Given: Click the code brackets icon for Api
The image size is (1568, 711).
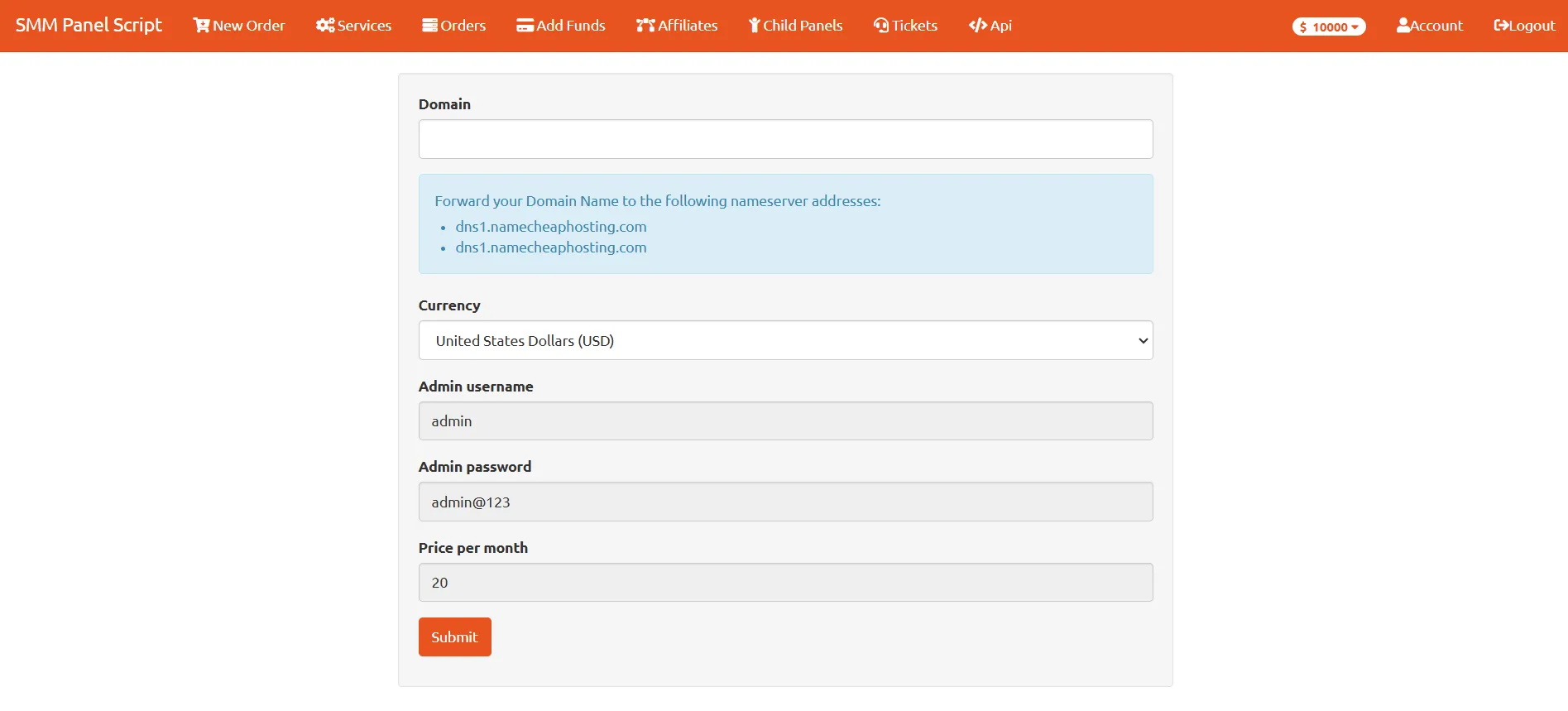Looking at the screenshot, I should coord(978,26).
